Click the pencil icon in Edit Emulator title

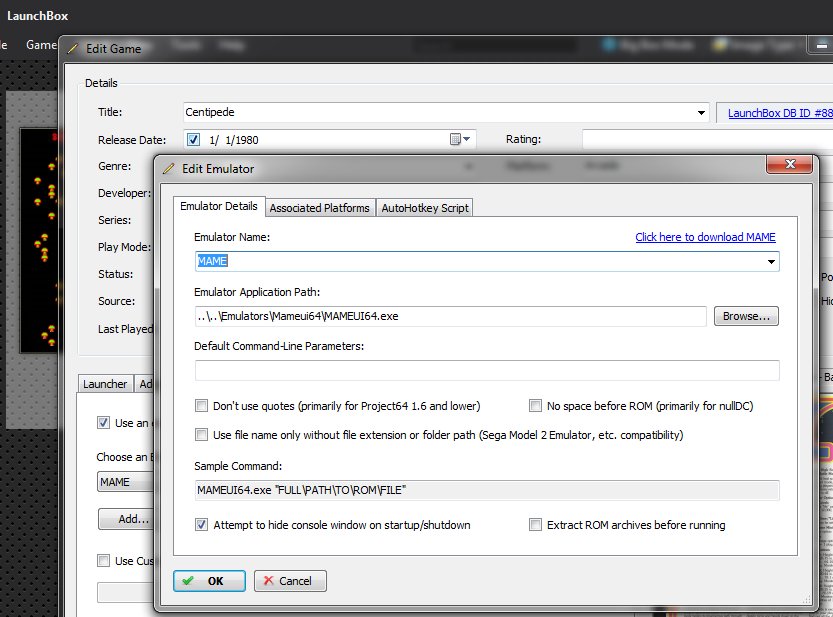(168, 169)
